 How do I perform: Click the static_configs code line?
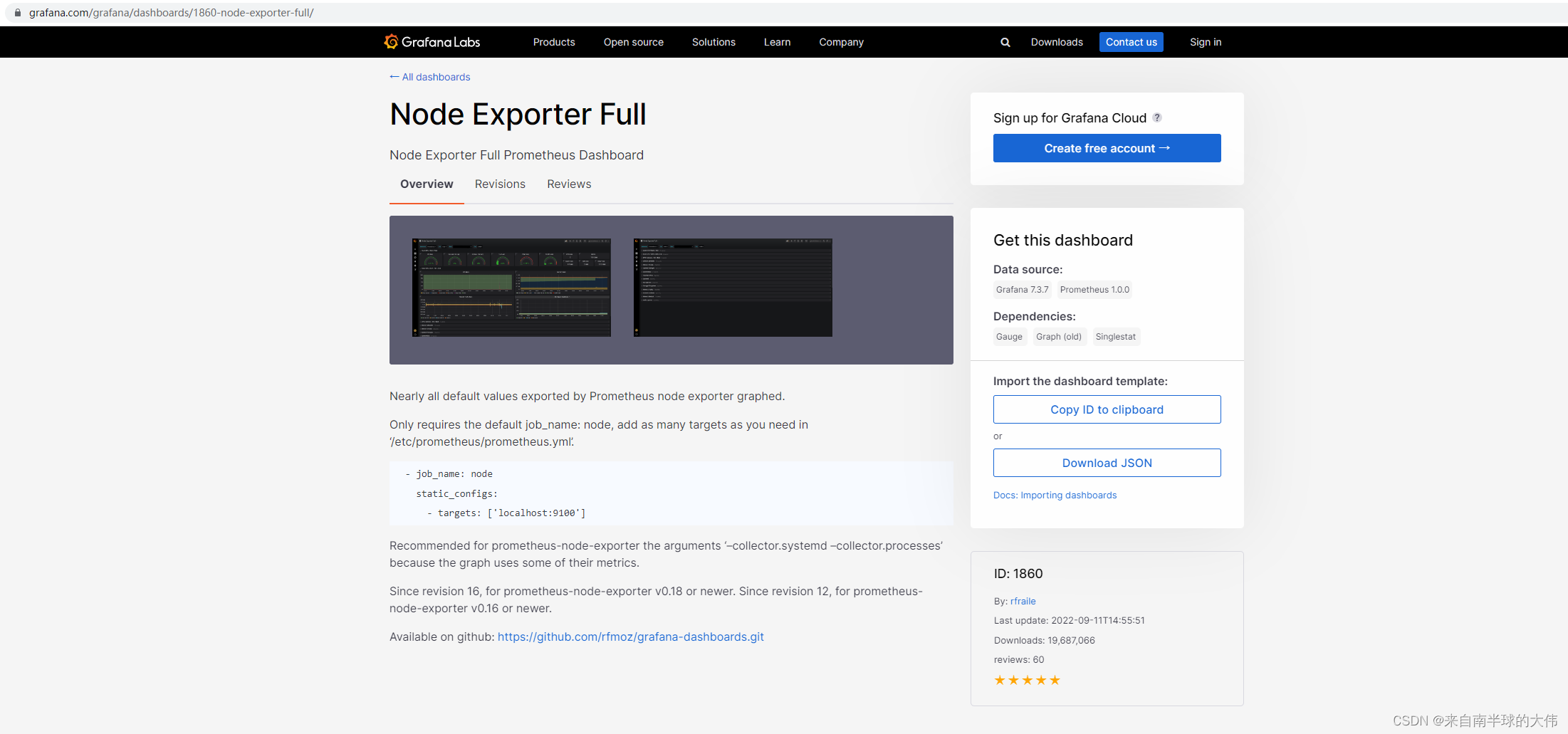click(456, 493)
